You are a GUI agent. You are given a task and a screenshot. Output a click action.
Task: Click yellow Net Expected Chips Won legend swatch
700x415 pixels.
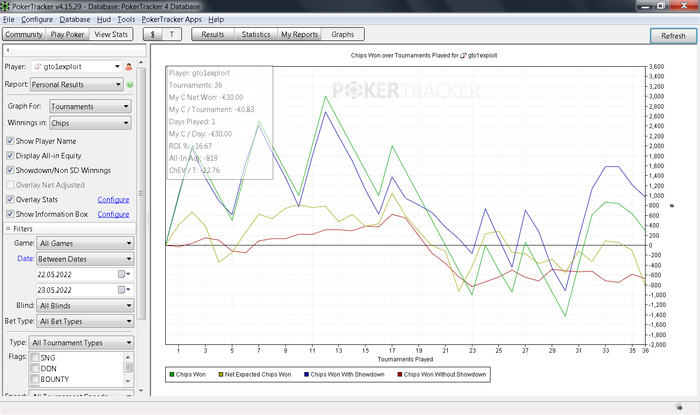221,374
